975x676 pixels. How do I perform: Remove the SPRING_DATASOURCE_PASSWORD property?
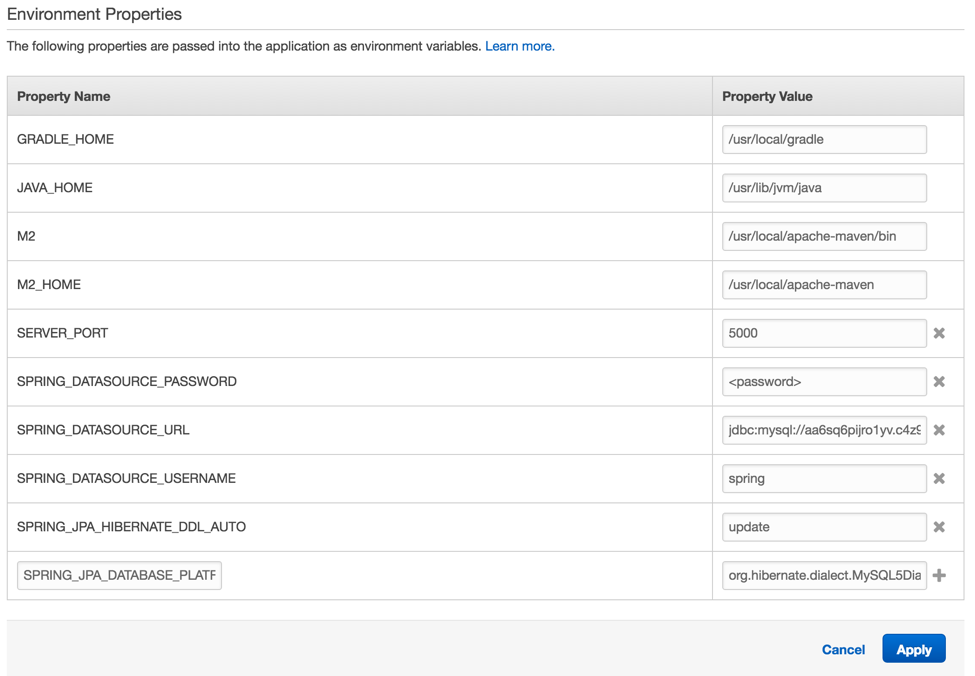(939, 382)
